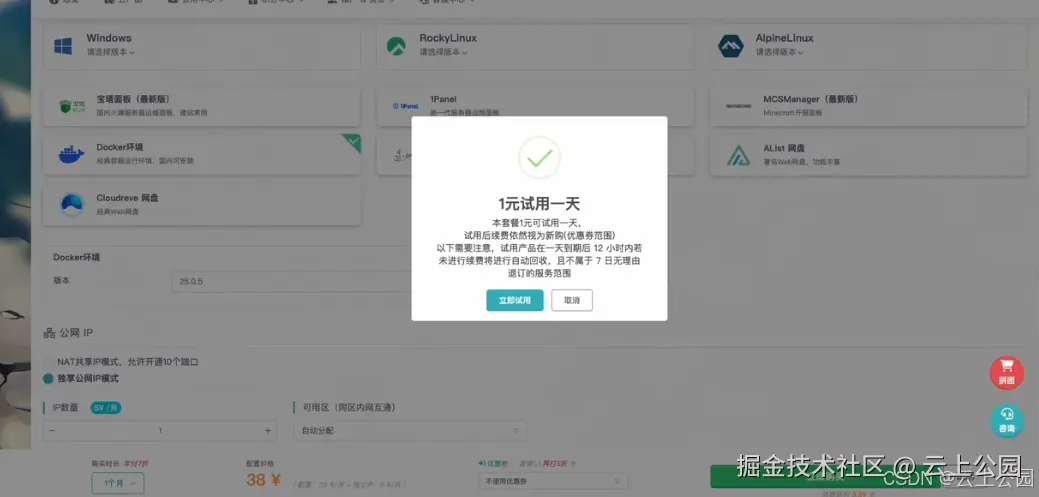This screenshot has width=1039, height=497.
Task: Click the 1Panel logo icon
Action: (406, 105)
